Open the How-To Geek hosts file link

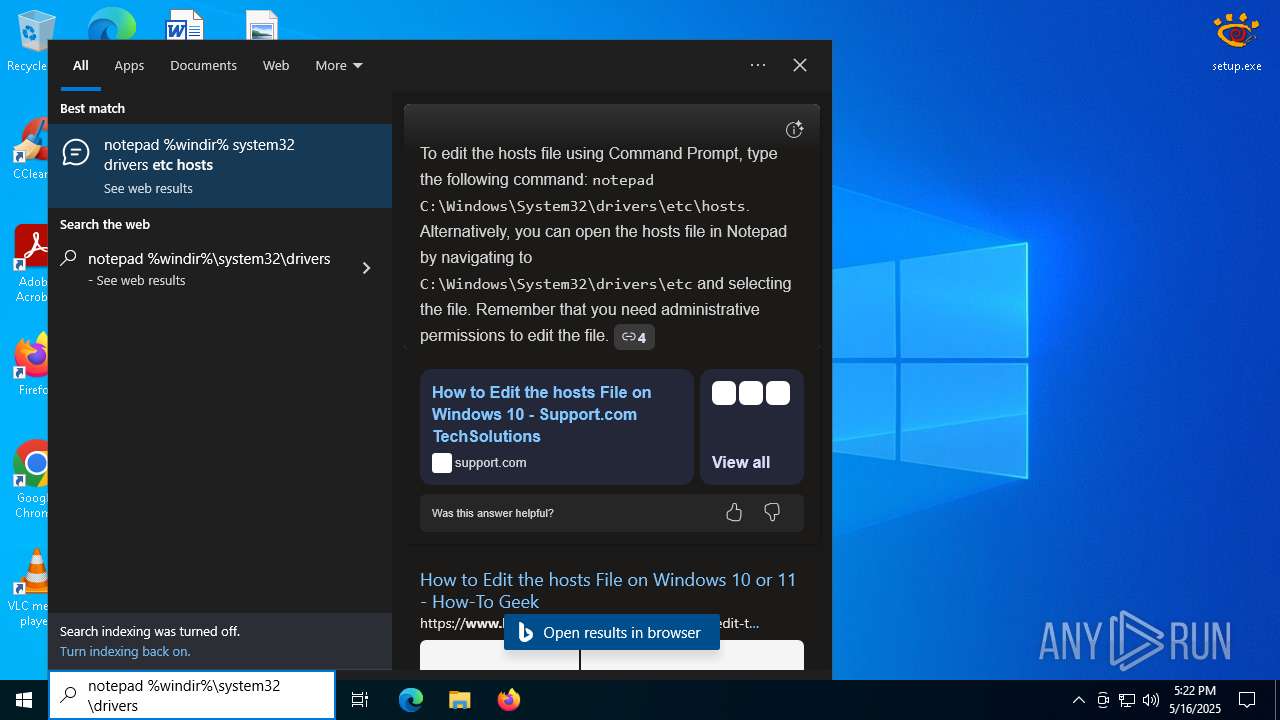click(608, 590)
